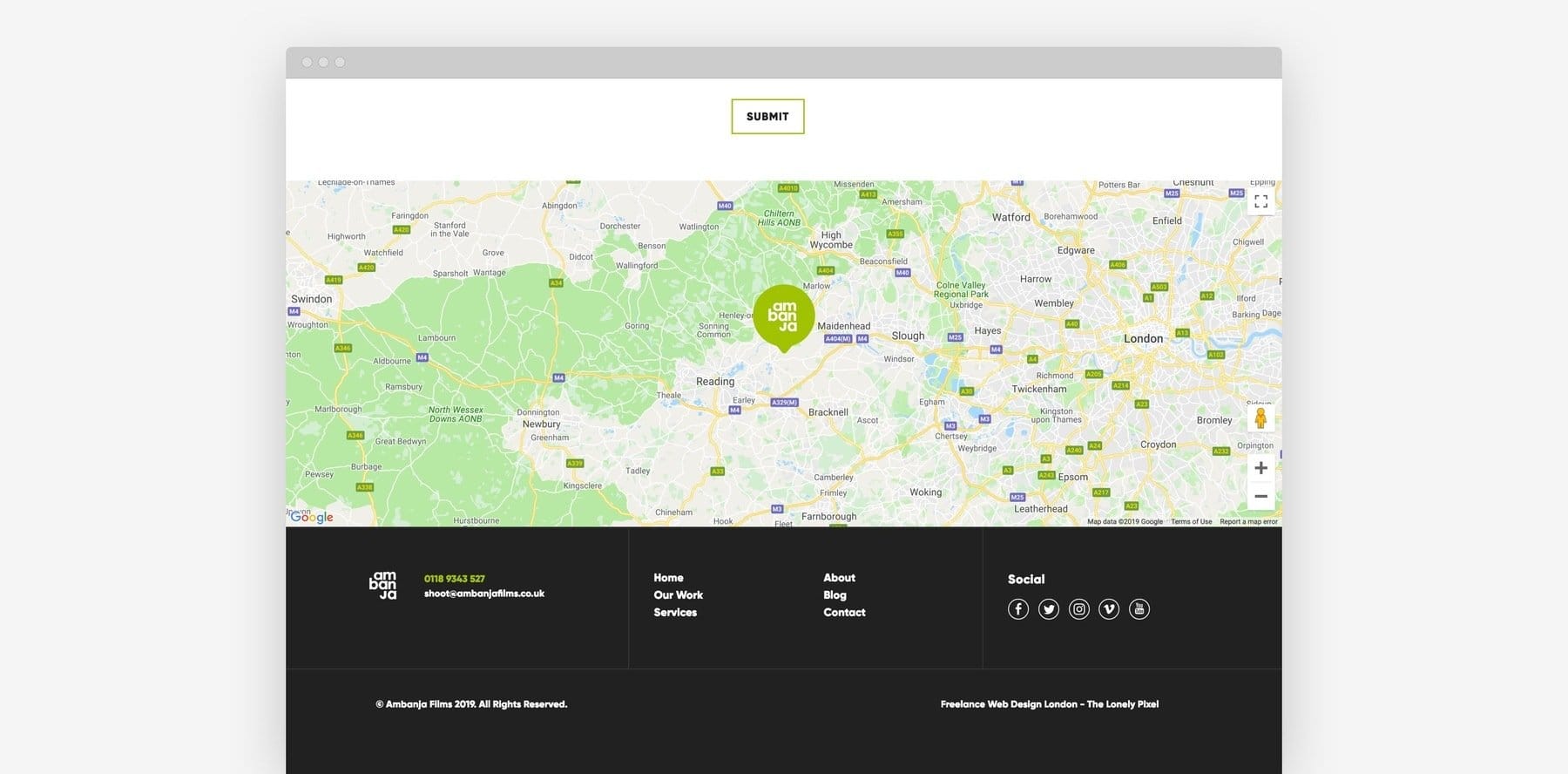Go to Home in footer menu
The height and width of the screenshot is (774, 1568).
point(668,578)
